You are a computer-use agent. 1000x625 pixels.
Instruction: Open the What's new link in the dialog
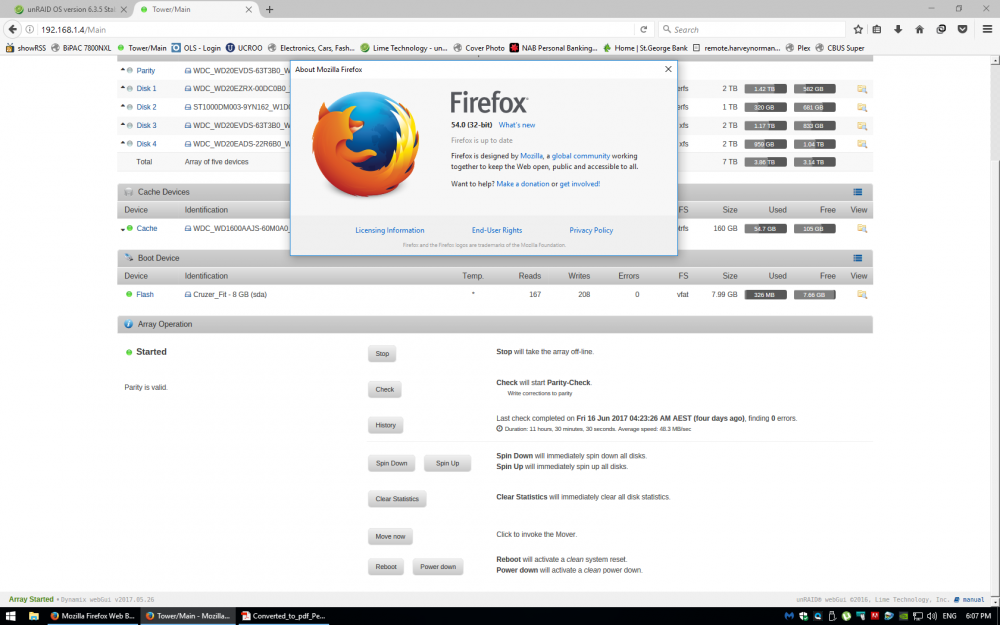517,125
